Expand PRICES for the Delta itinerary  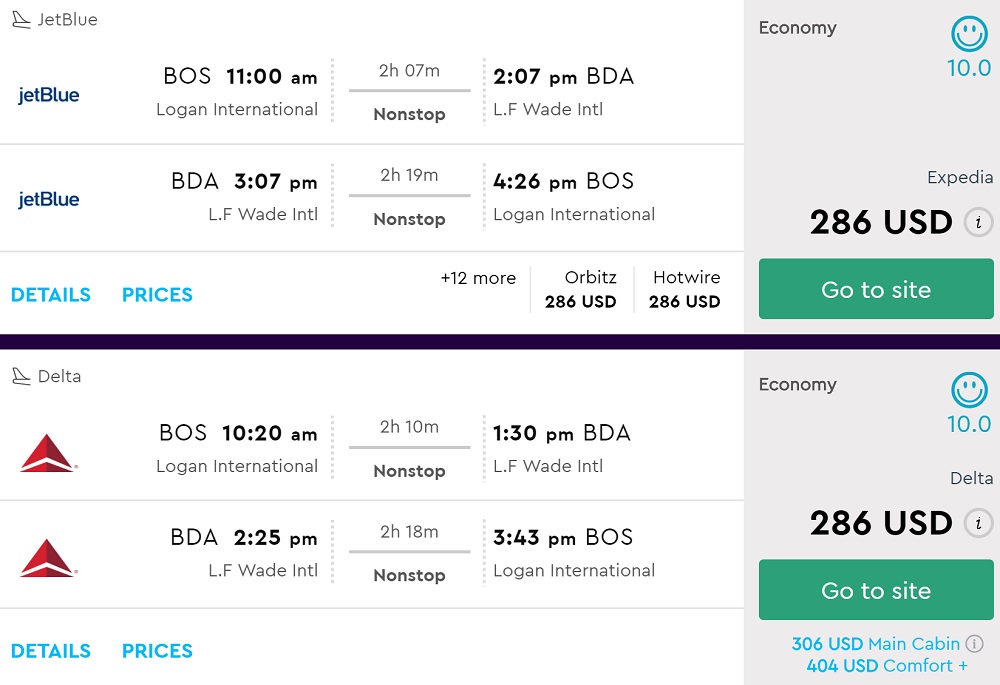coord(157,651)
